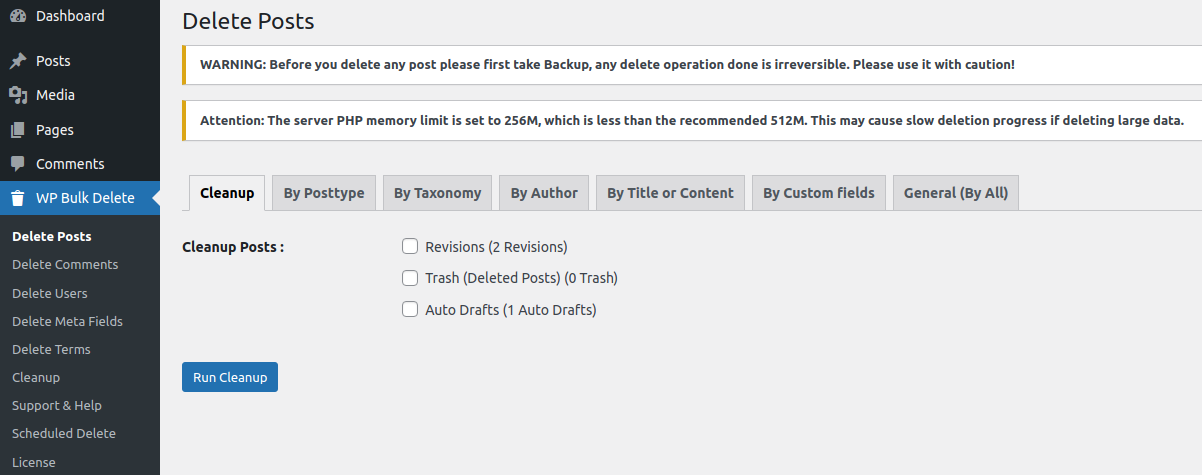Go to By Title or Content tab
The height and width of the screenshot is (475, 1202).
670,193
